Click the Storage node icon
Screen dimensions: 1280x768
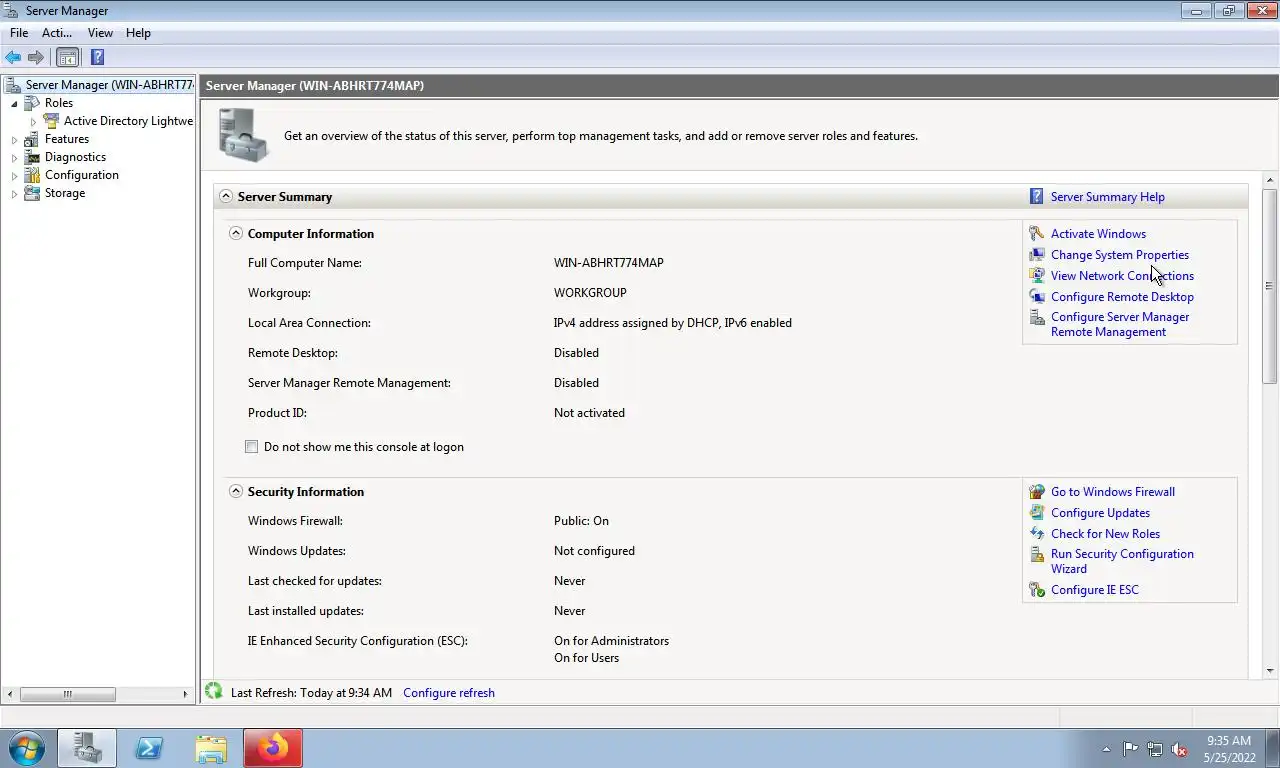tap(32, 193)
